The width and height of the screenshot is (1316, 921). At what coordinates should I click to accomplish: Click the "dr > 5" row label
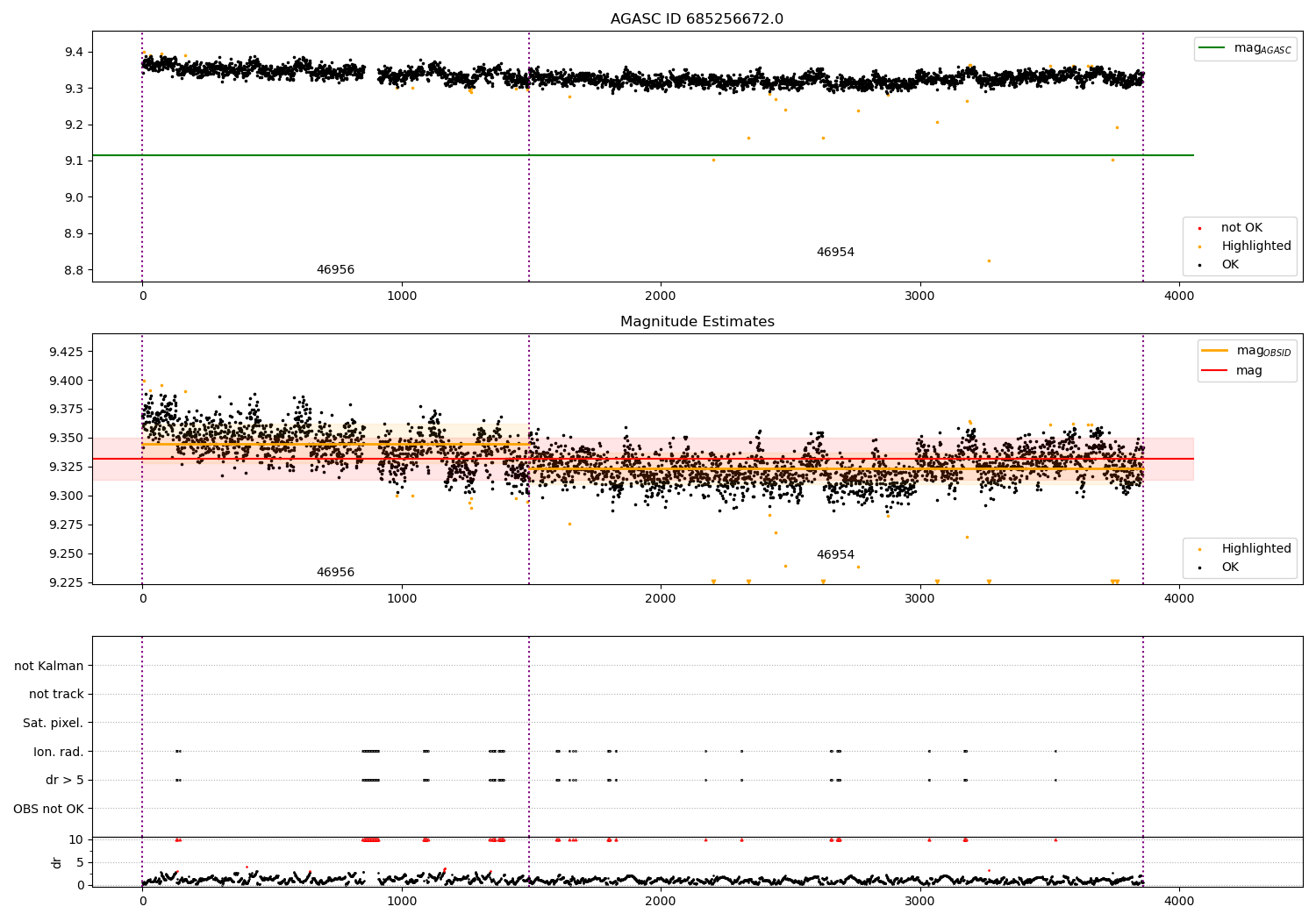pos(65,781)
